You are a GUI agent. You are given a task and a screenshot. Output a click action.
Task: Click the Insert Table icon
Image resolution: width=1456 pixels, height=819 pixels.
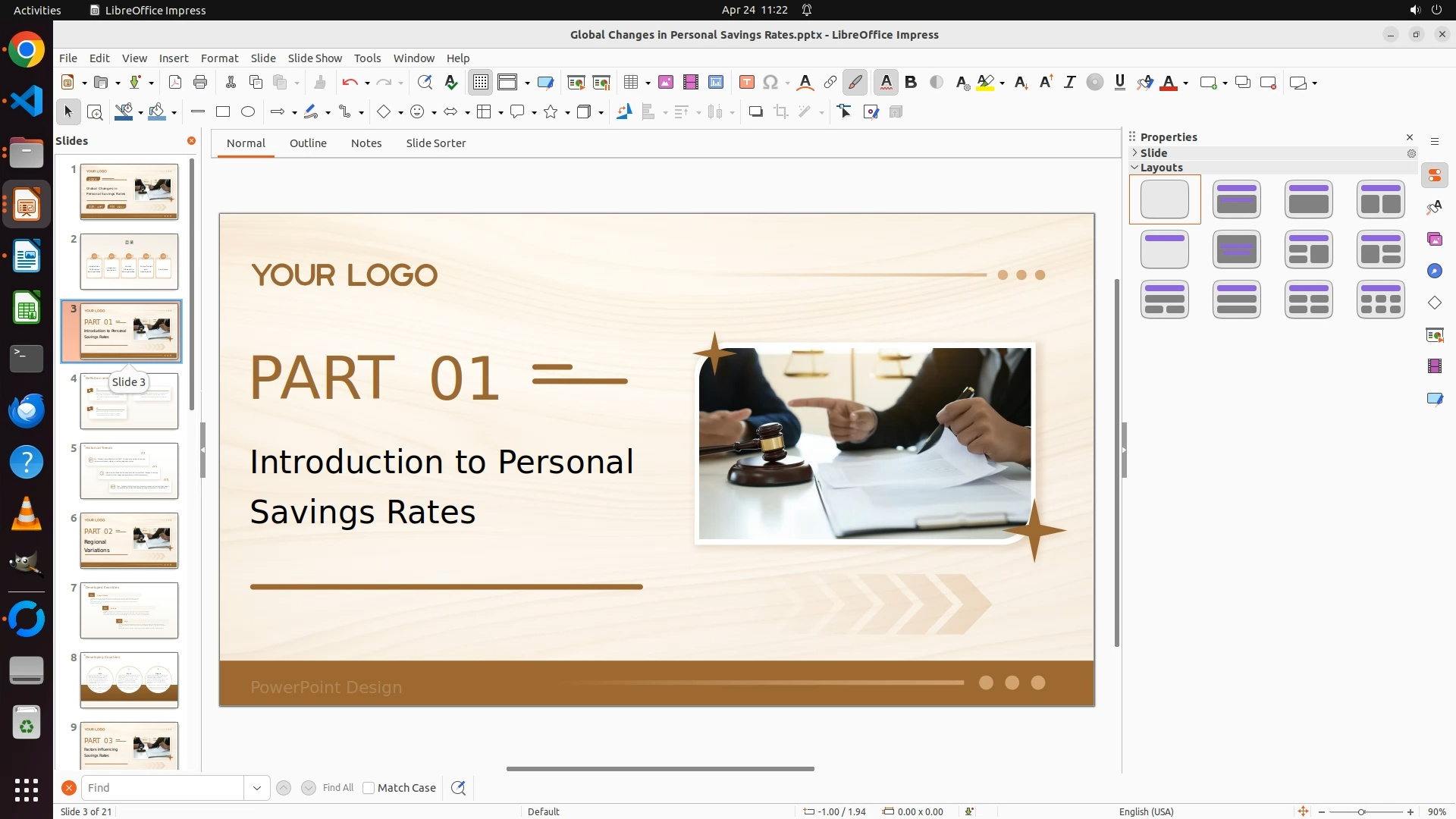(630, 83)
